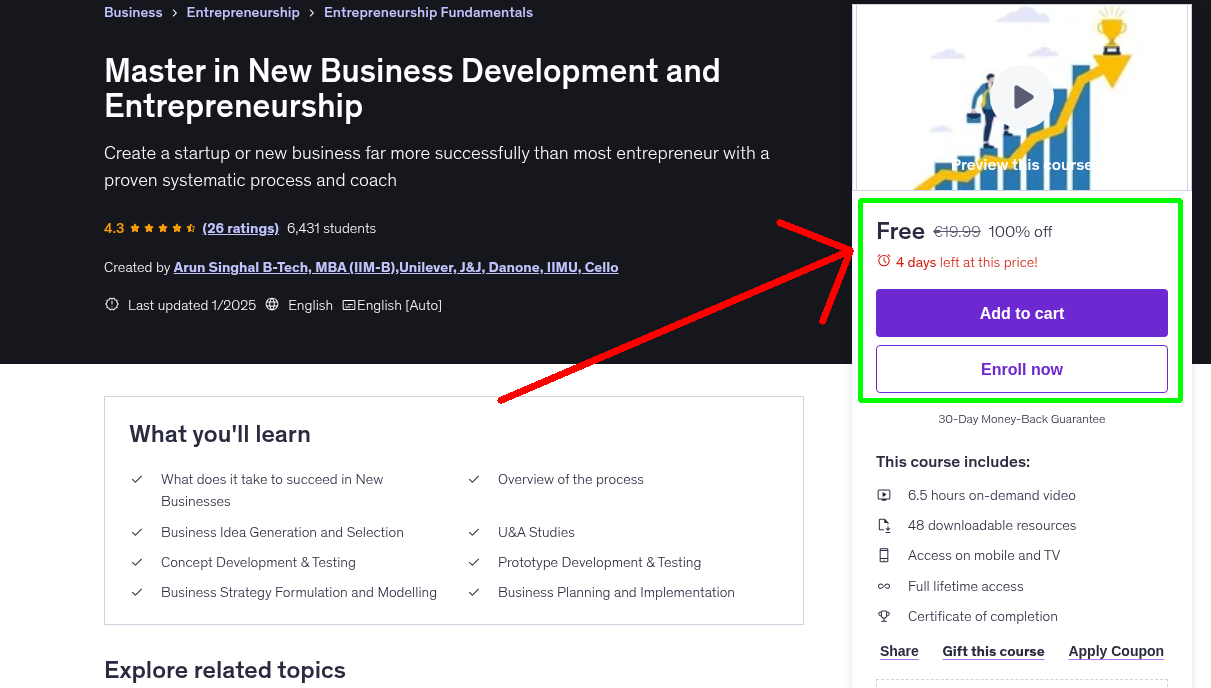Click the globe icon next to English

pos(272,304)
